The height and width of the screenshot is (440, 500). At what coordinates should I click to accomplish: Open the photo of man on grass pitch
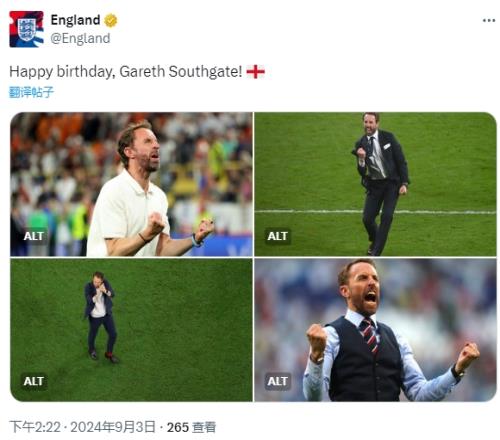pyautogui.click(x=131, y=330)
